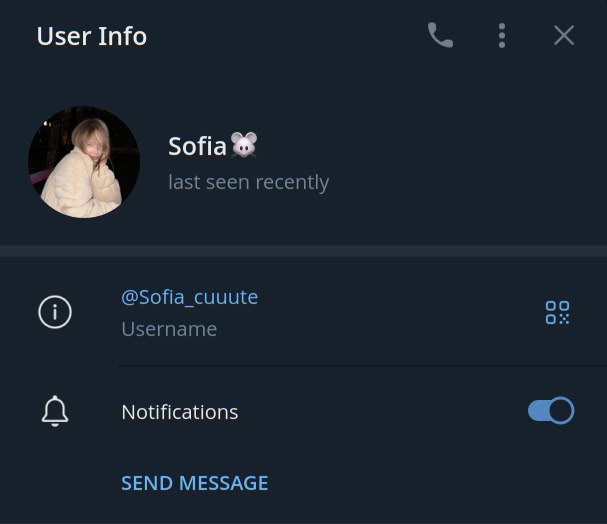Click the info circle icon
Screen dimensions: 607x524
55,313
